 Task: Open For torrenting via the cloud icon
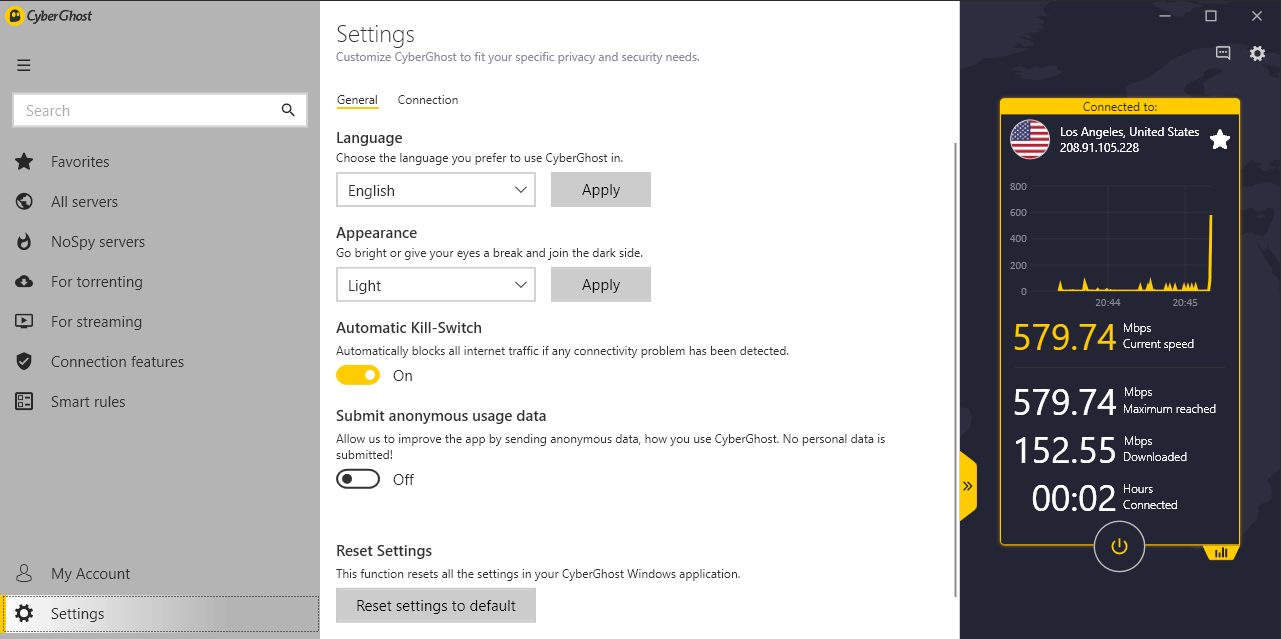click(x=25, y=282)
